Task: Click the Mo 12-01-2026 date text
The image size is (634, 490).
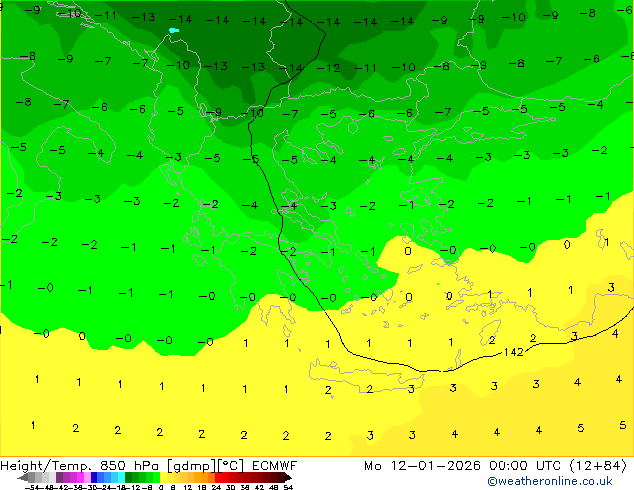Action: [422, 466]
